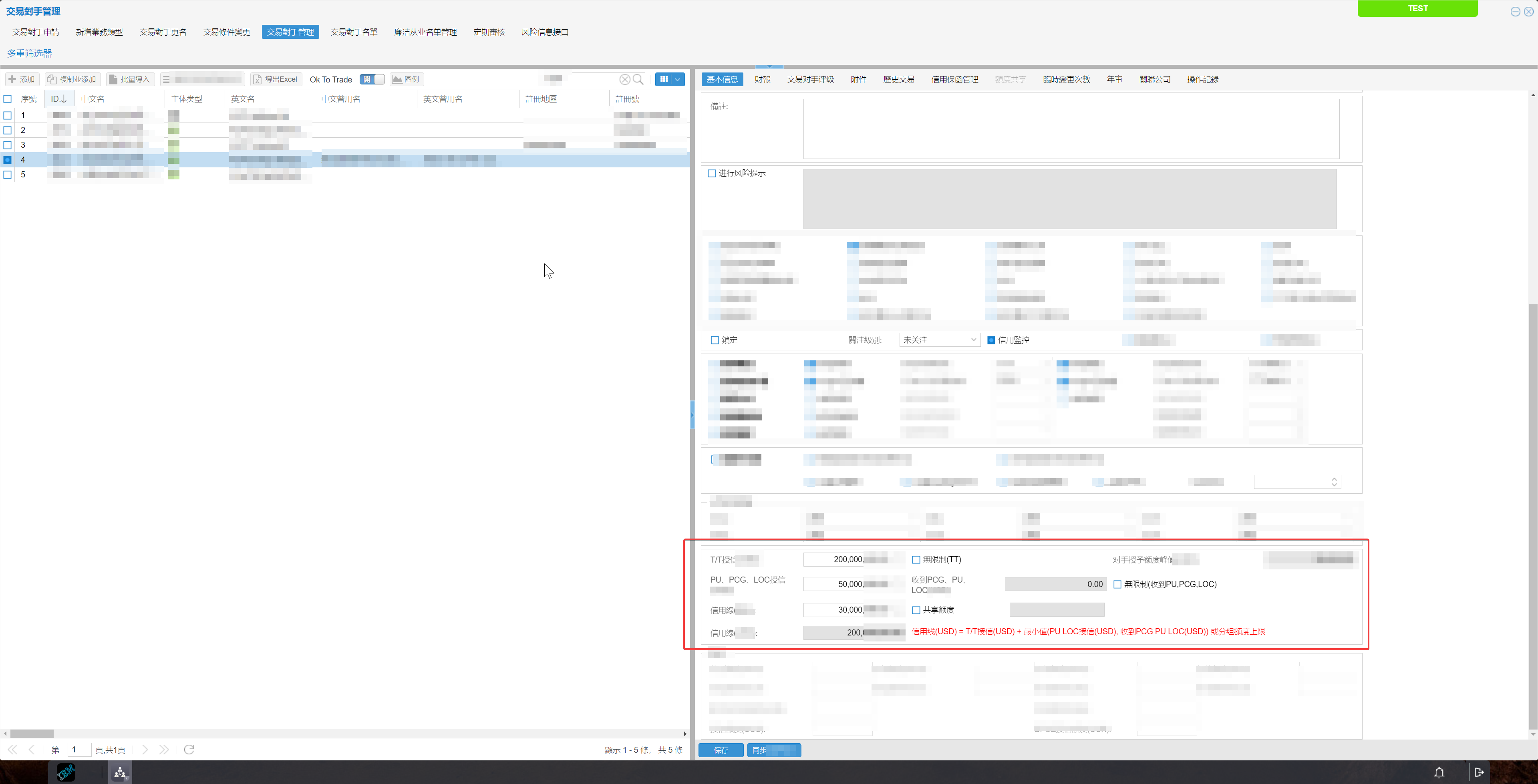Go to the last page of the list
Screen dimensions: 1538x784
point(164,750)
